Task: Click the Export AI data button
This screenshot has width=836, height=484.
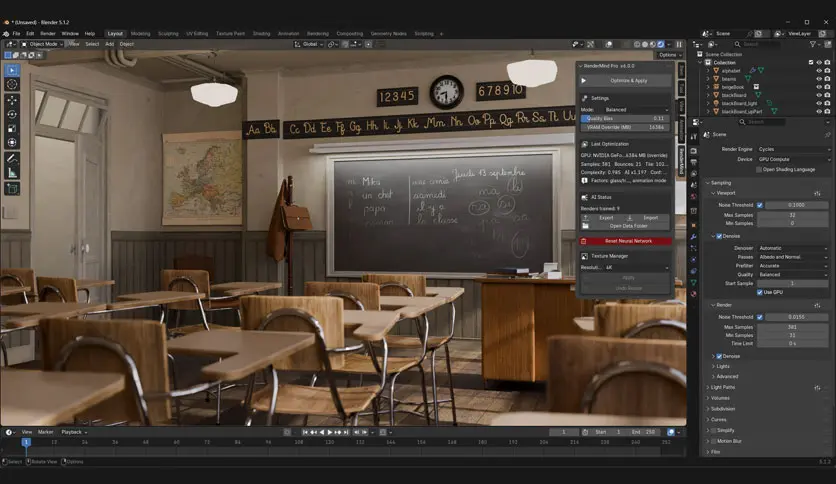Action: [602, 218]
